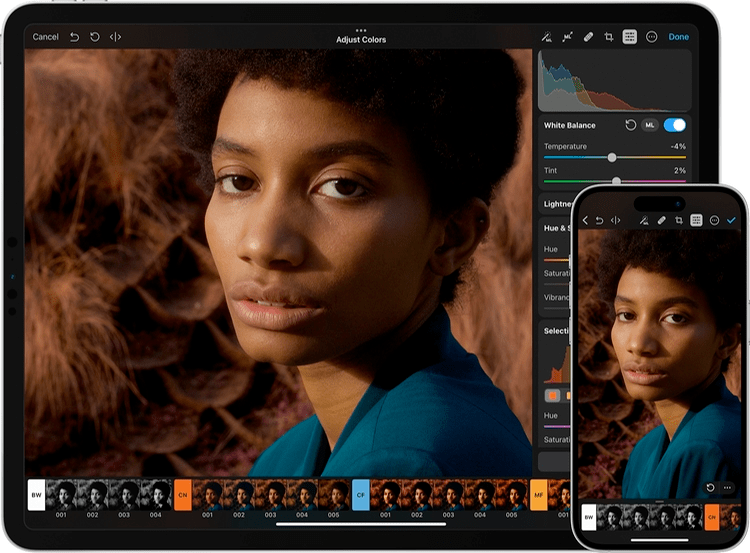Viewport: 750px width, 553px height.
Task: Apply ML auto White Balance
Action: 650,125
